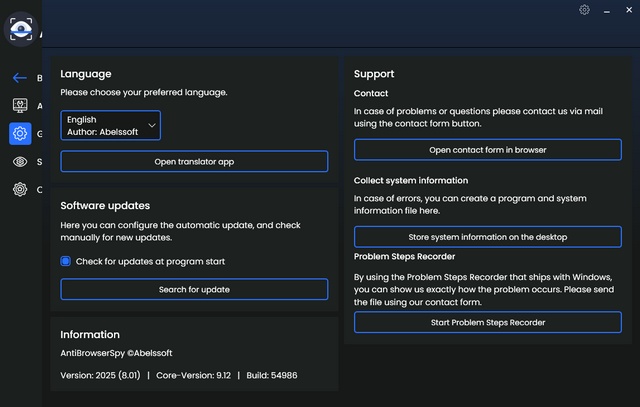Viewport: 640px width, 407px height.
Task: Start Problem Steps Recorder
Action: (487, 322)
